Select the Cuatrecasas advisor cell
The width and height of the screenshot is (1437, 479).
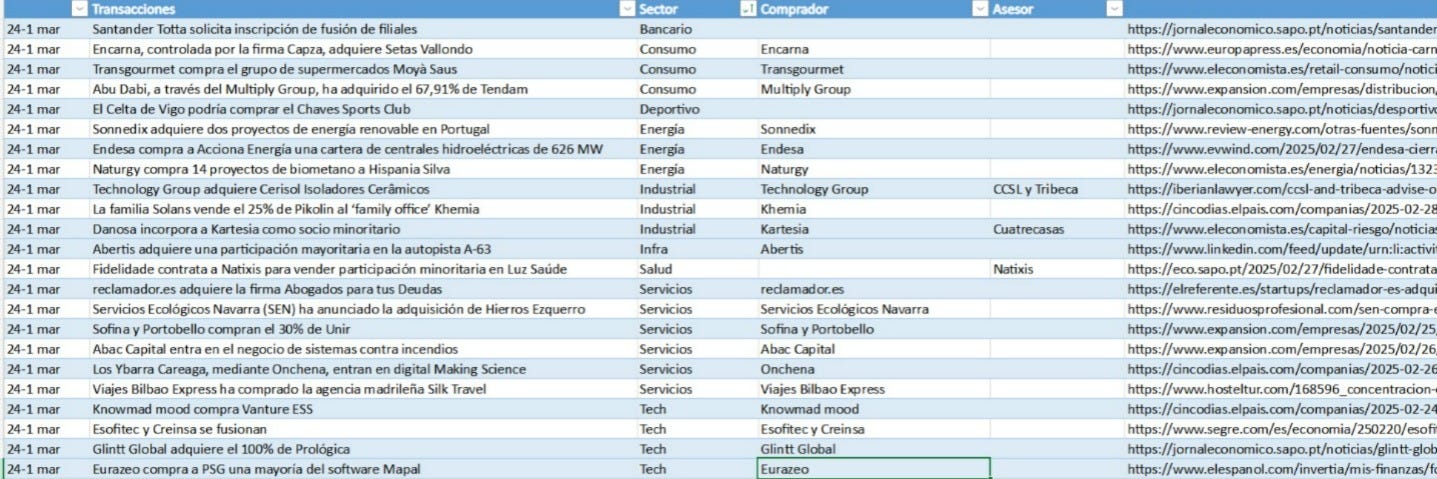tap(1056, 229)
